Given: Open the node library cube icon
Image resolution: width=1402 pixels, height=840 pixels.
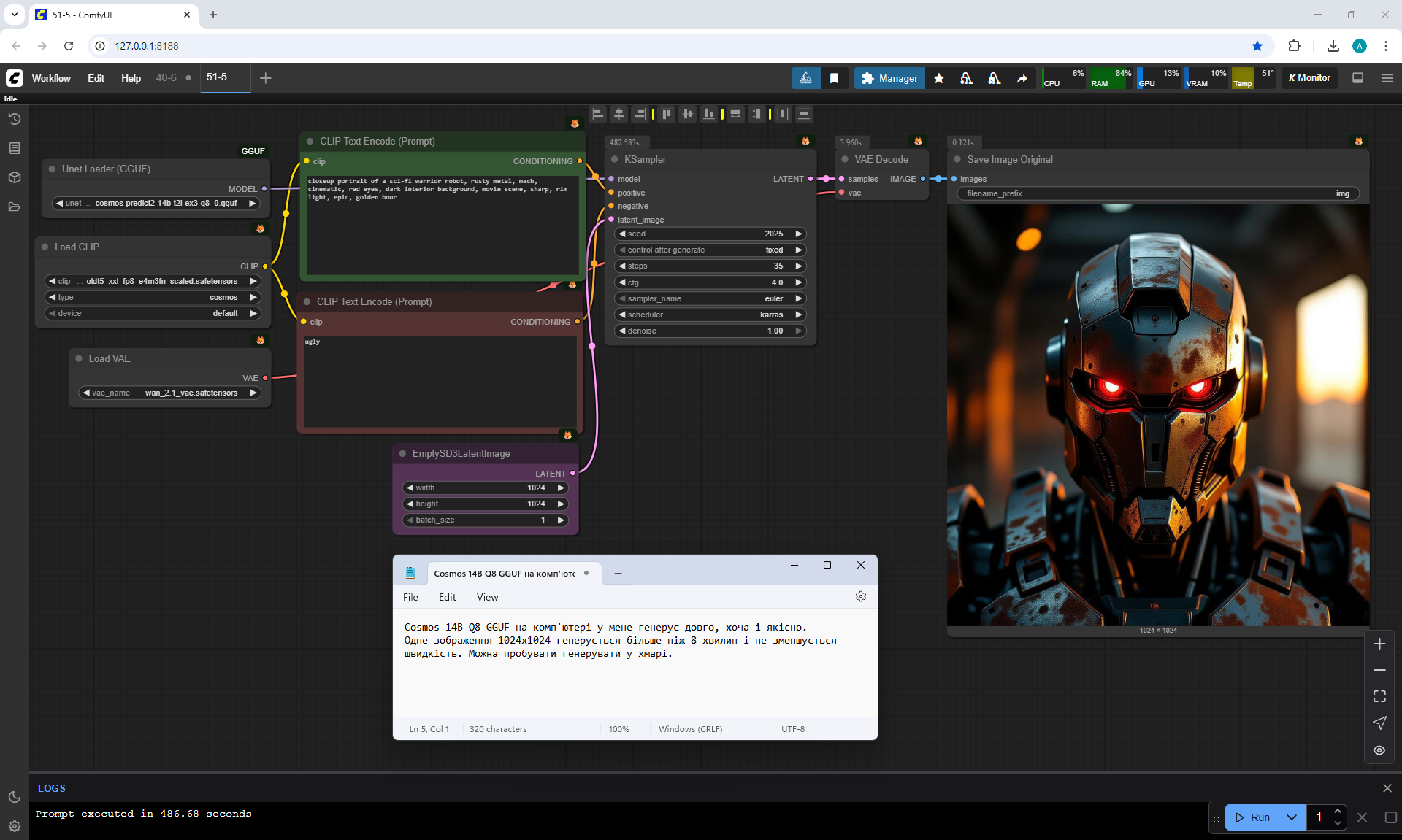Looking at the screenshot, I should (x=14, y=177).
